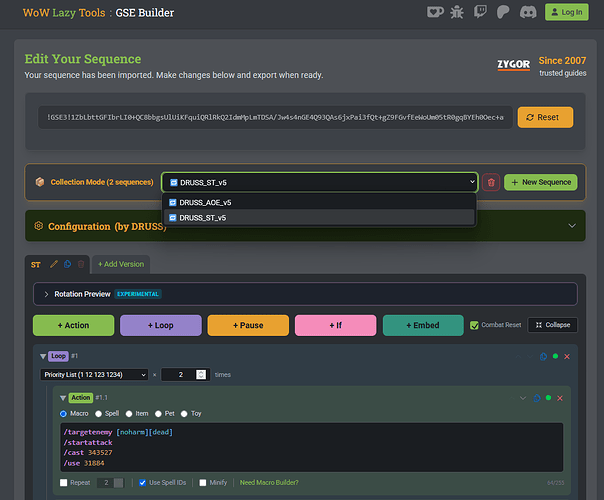This screenshot has width=604, height=500.
Task: Expand the Rotation Preview chevron
Action: coord(46,294)
